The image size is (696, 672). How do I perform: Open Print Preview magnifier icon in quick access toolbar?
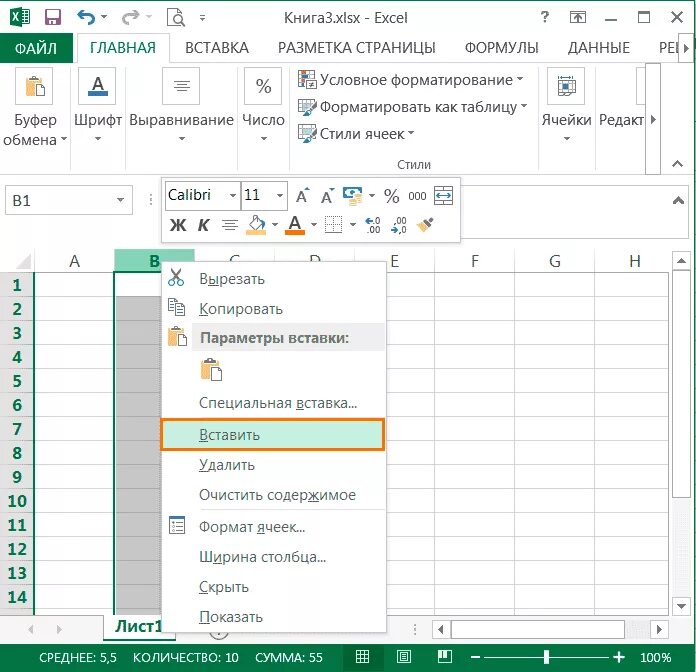tap(176, 17)
